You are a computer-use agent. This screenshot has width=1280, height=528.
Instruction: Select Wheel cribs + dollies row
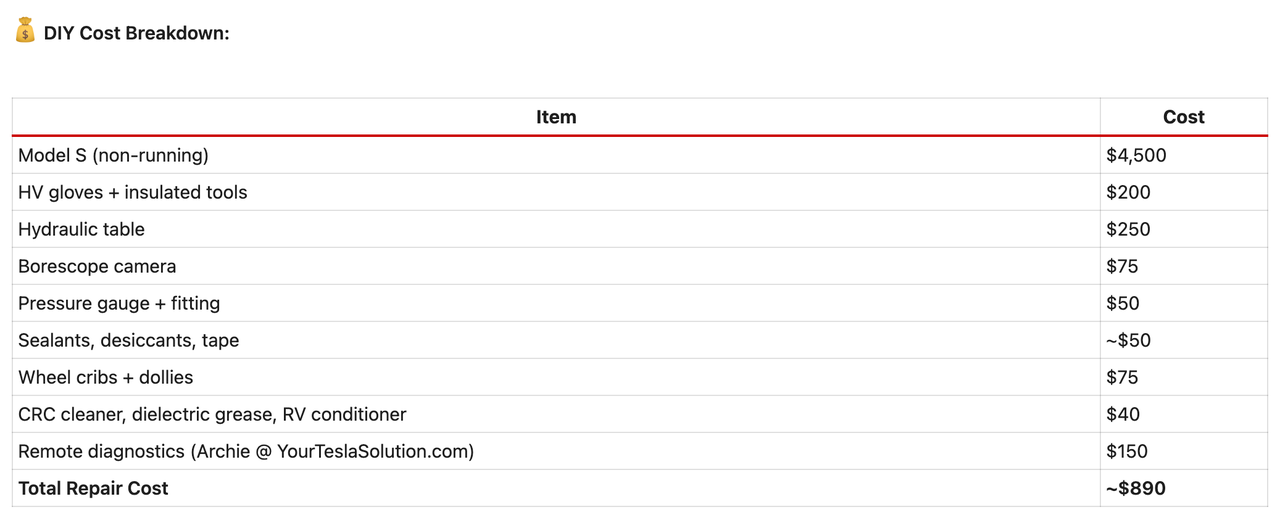pos(105,377)
